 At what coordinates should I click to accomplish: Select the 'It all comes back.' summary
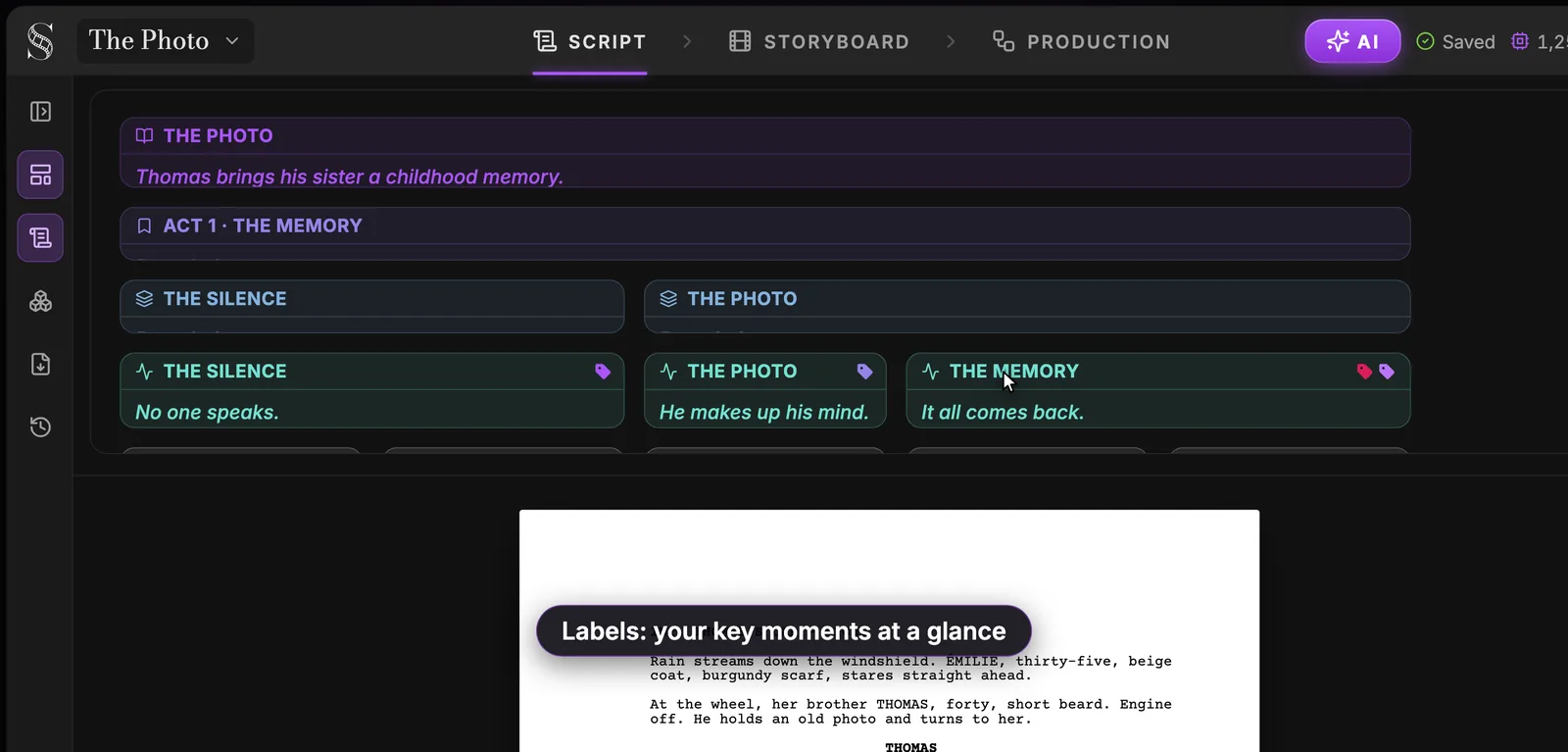point(1002,413)
